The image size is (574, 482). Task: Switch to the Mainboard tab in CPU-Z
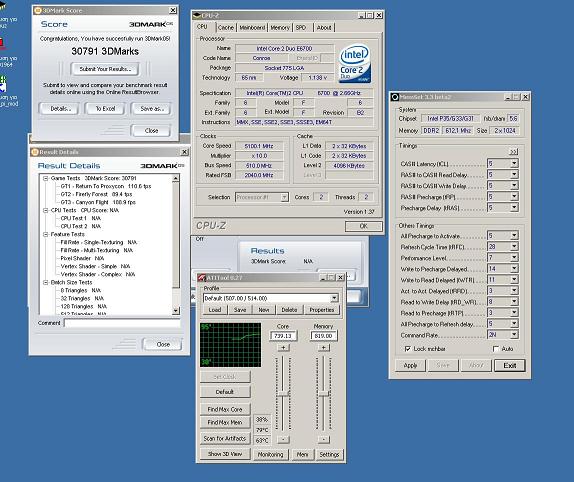click(252, 27)
